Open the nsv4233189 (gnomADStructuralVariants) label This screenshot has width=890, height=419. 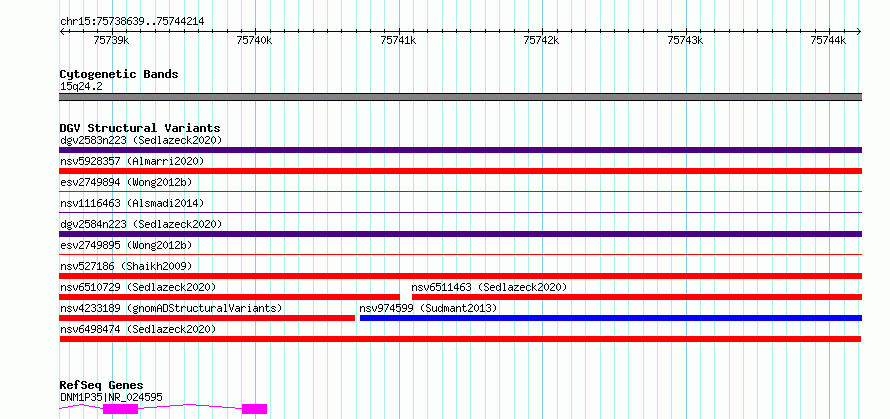point(171,308)
